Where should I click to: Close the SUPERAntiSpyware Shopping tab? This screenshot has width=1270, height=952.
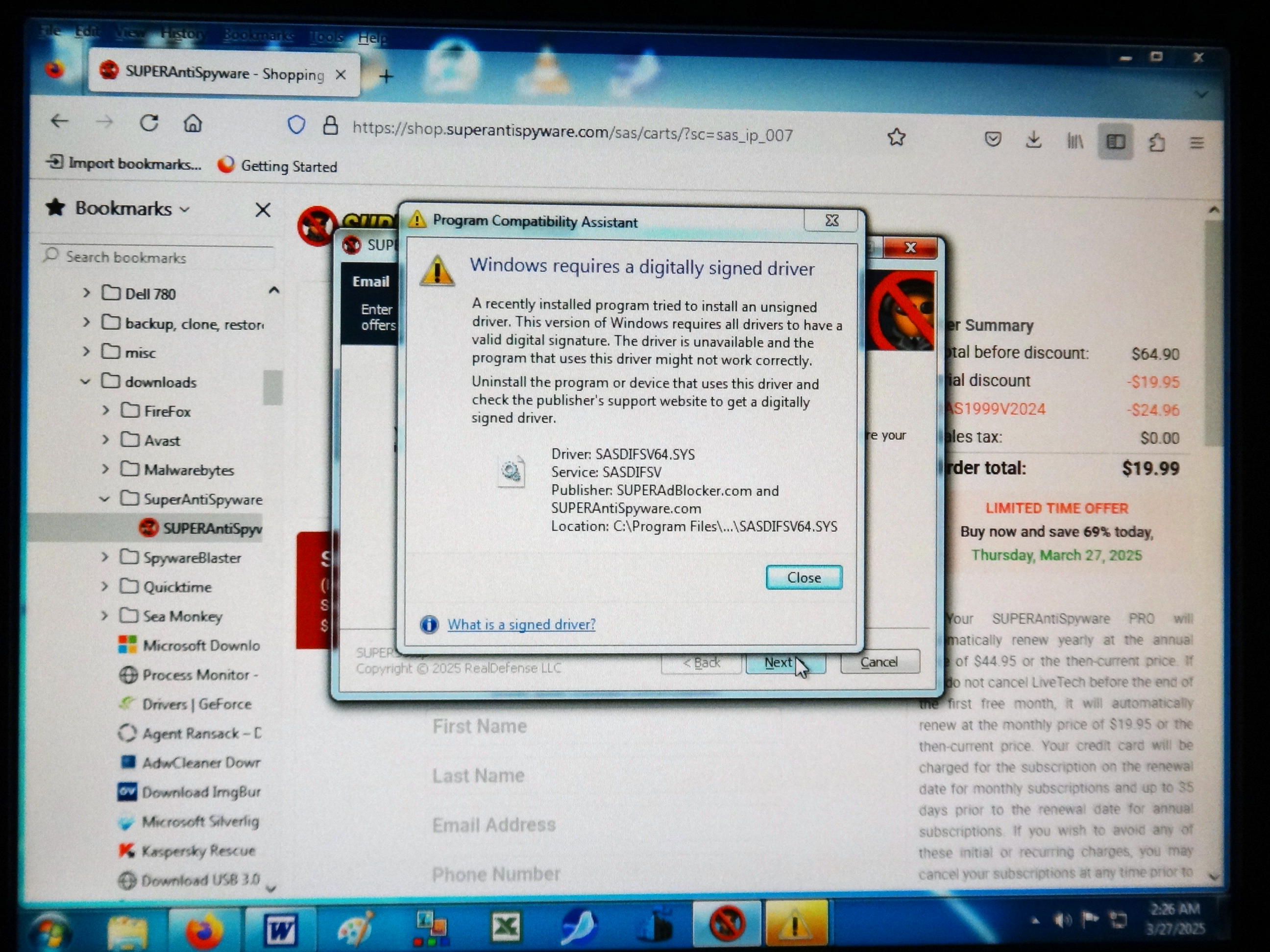point(341,74)
